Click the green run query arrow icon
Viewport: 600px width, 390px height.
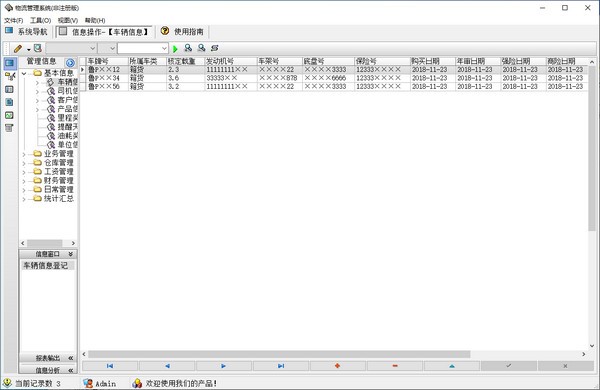(x=175, y=49)
